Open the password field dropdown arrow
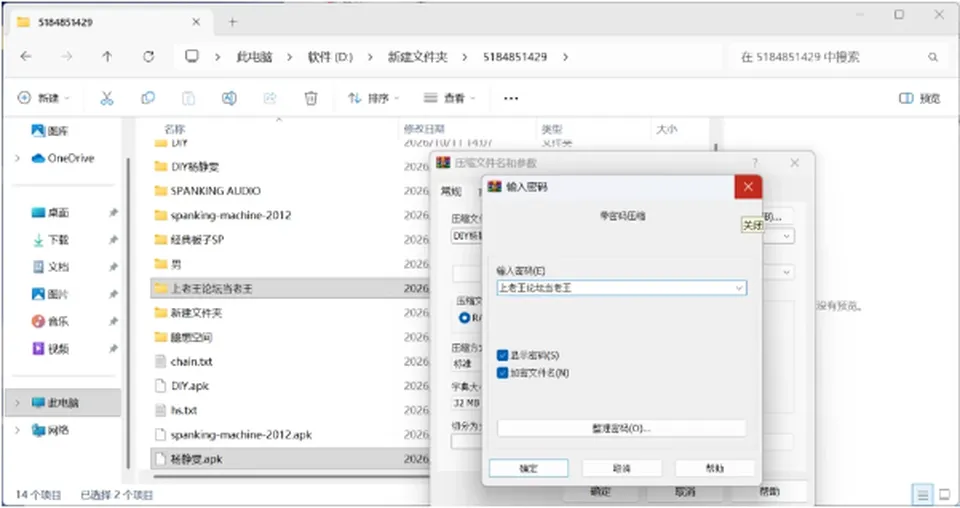 tap(739, 288)
